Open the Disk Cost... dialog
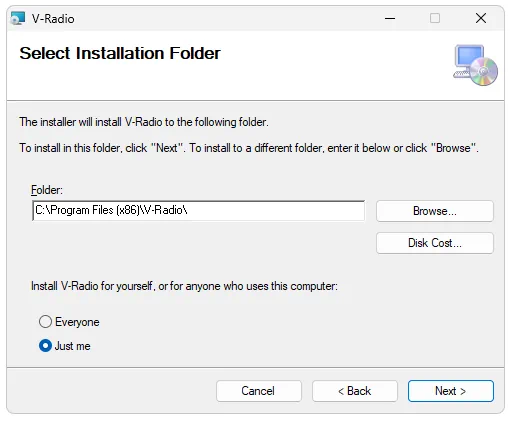Screen dimensions: 510x422 [435, 243]
